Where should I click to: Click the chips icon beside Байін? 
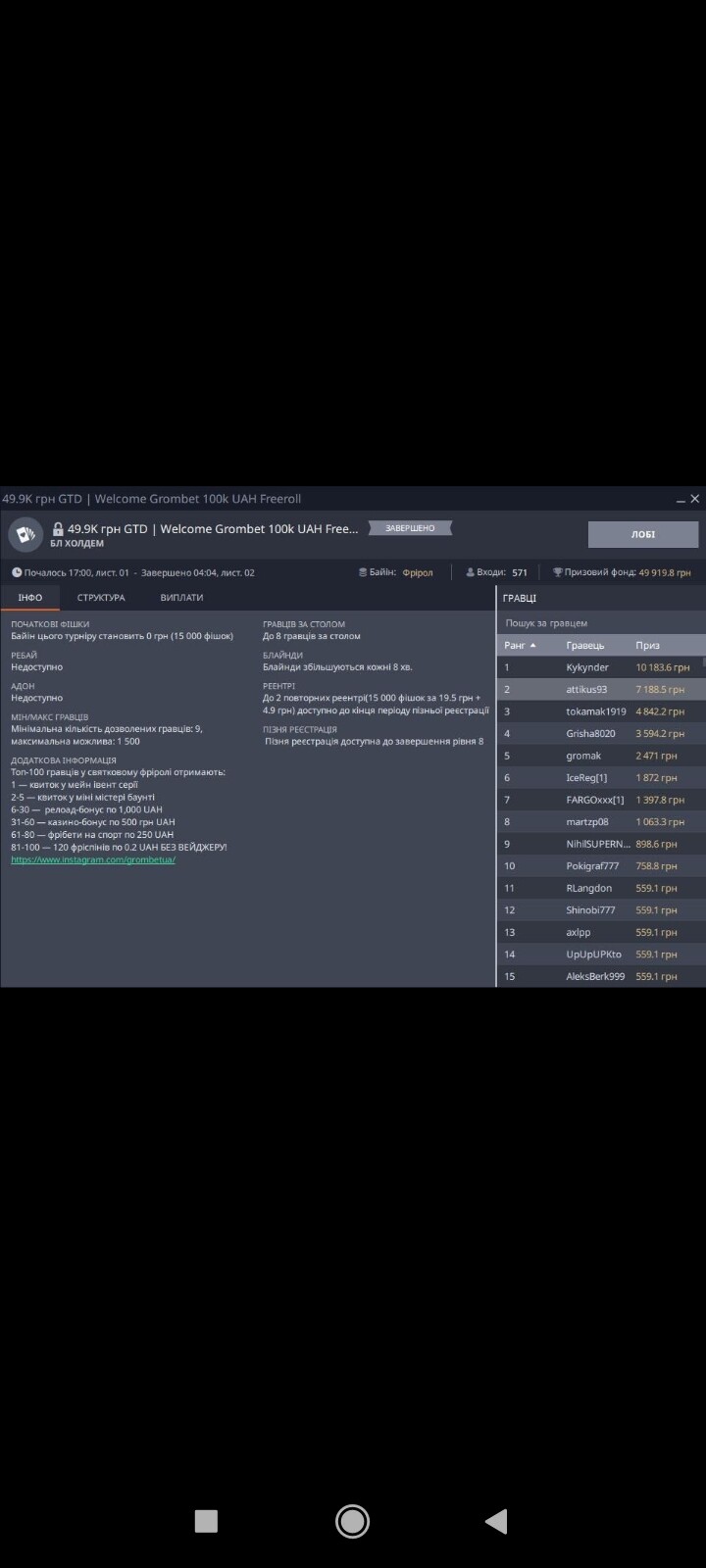pyautogui.click(x=362, y=572)
